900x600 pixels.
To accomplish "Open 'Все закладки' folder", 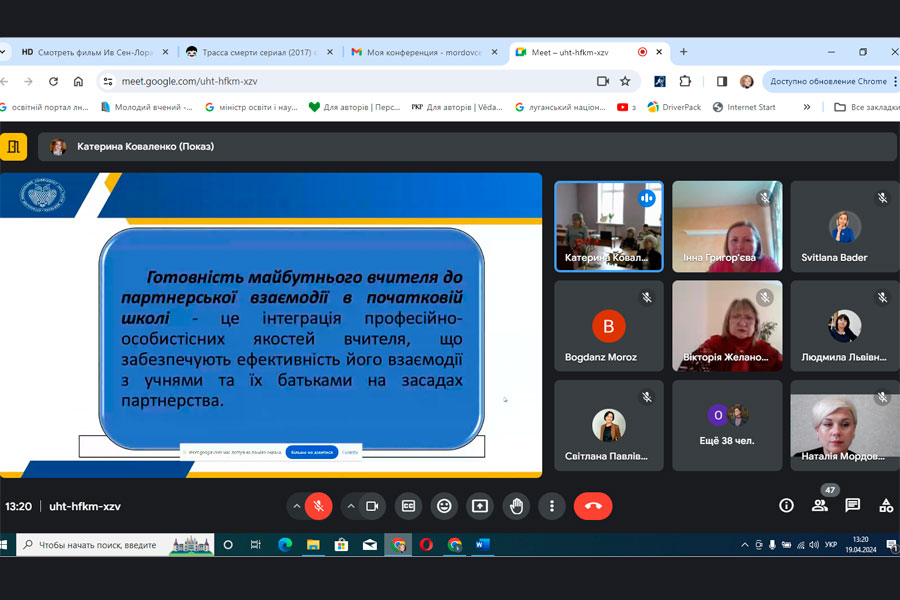I will click(867, 107).
